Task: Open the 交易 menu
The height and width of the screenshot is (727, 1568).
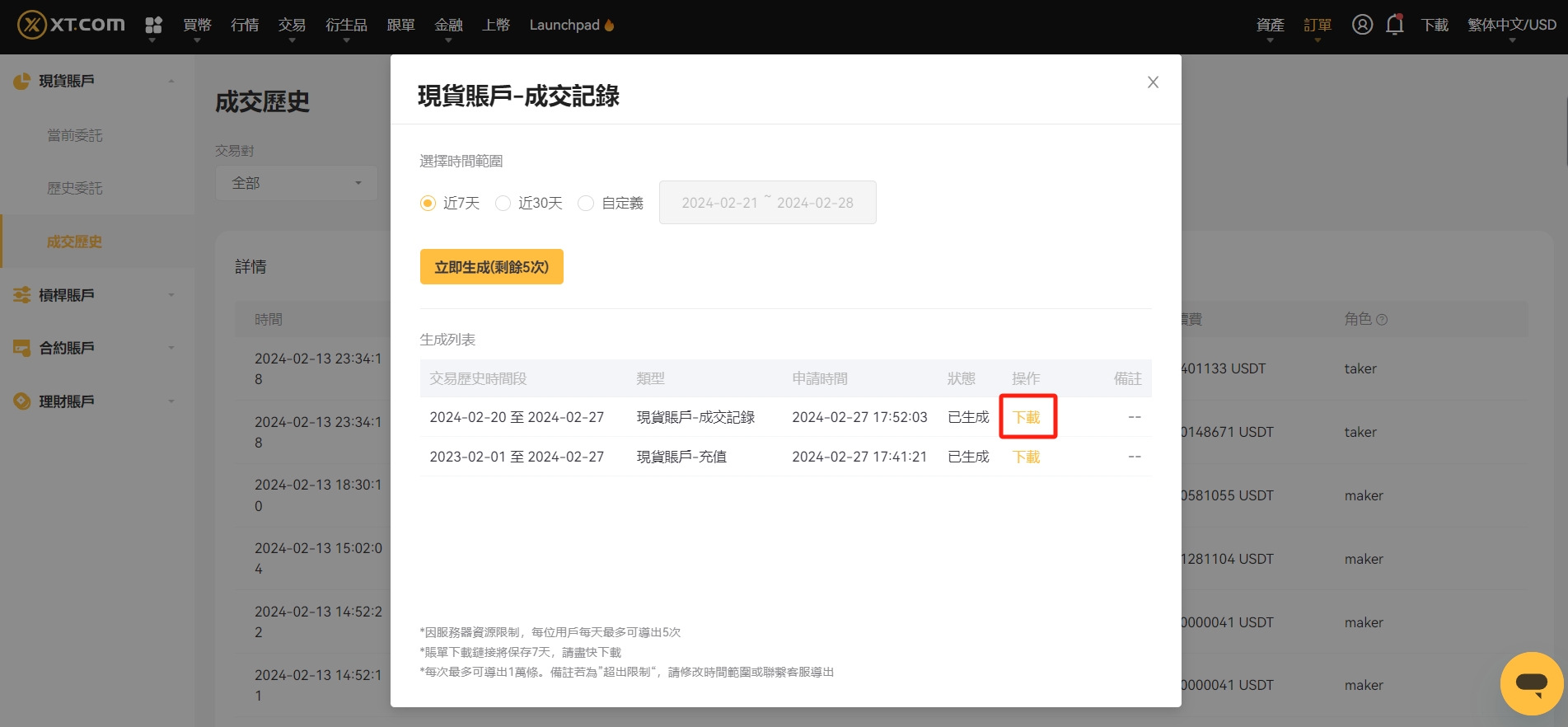Action: [x=292, y=25]
